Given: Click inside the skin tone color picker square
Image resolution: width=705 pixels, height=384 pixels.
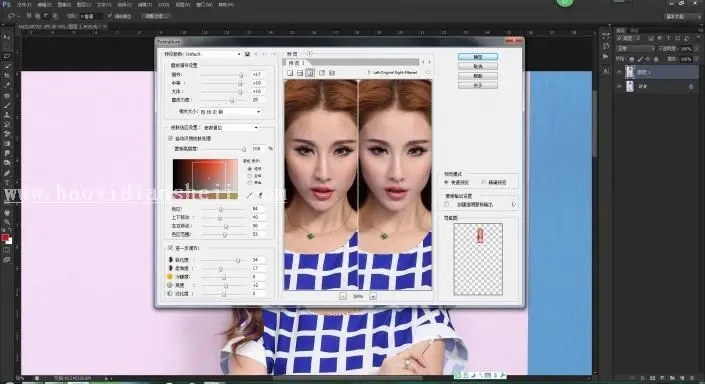Looking at the screenshot, I should [x=205, y=176].
